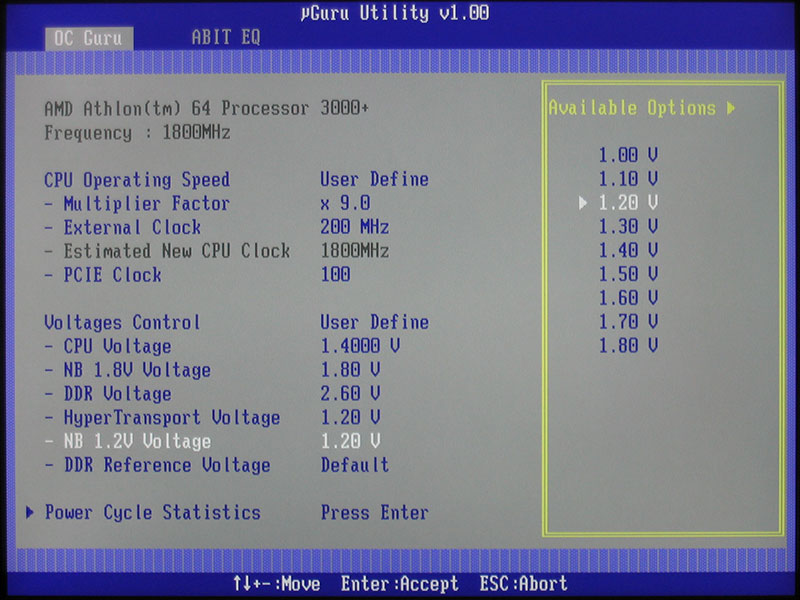Click the Available Options heading

633,108
